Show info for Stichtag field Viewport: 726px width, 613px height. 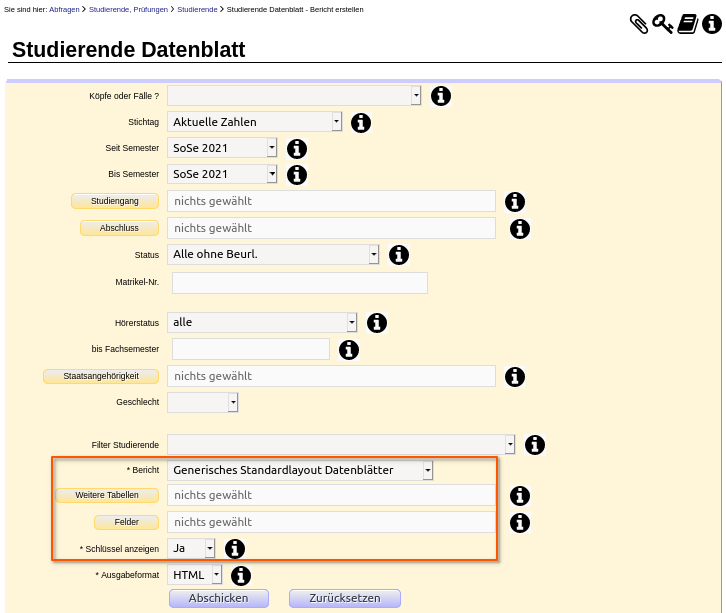tap(361, 123)
